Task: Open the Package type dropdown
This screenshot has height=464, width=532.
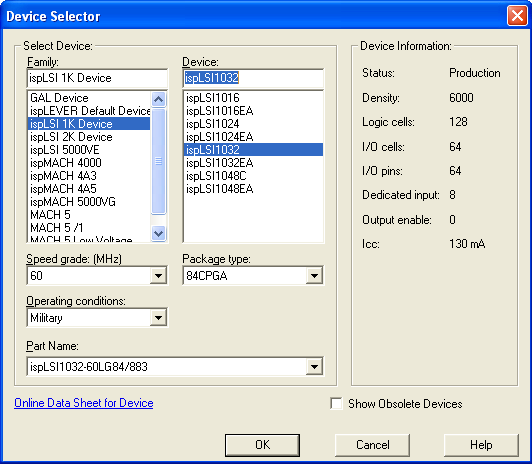Action: (314, 275)
